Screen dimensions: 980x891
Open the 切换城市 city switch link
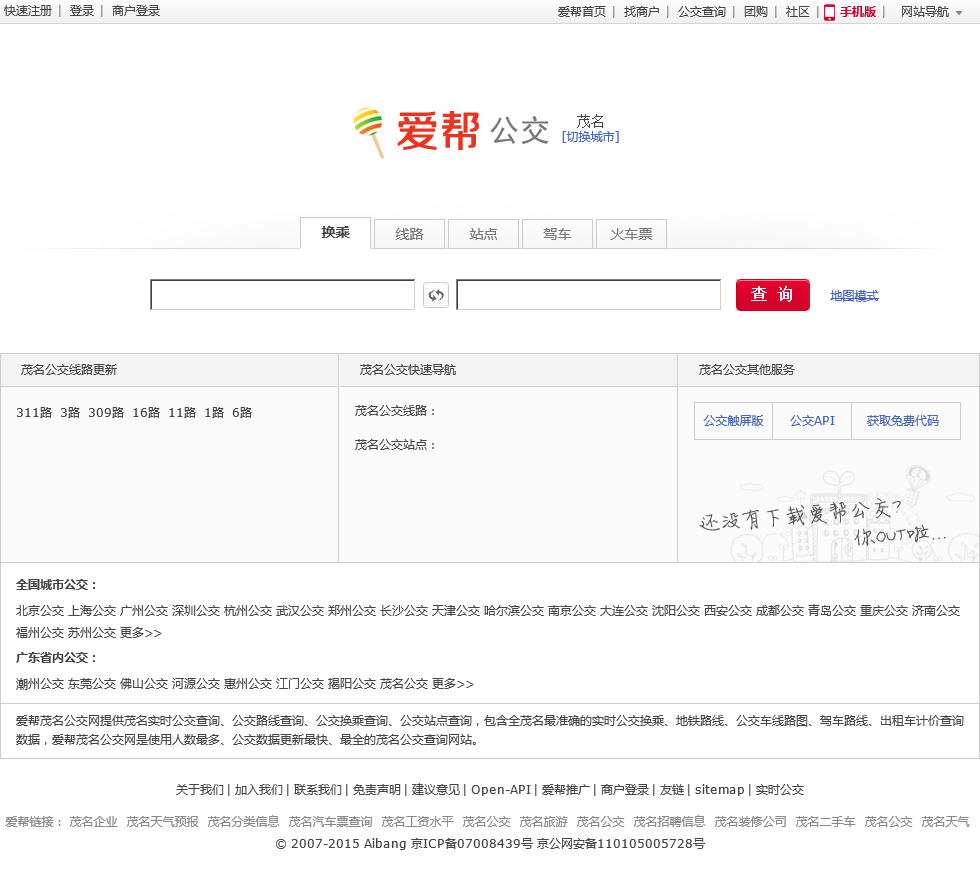point(591,137)
